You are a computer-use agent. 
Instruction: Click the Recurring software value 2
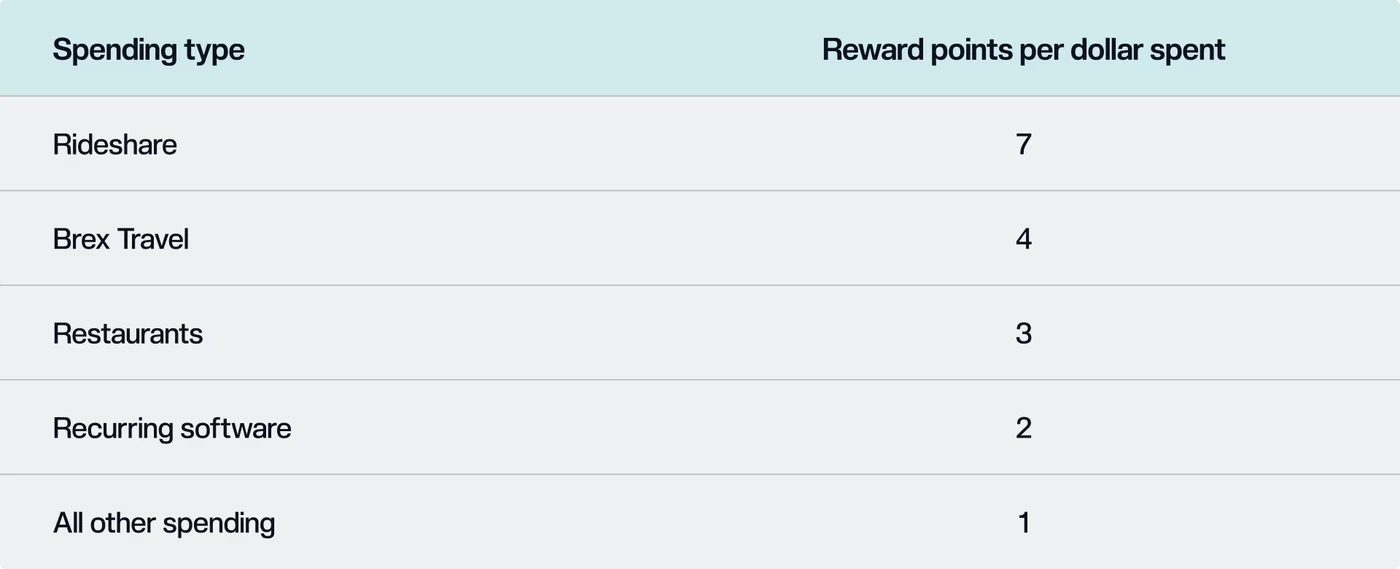pyautogui.click(x=1023, y=428)
